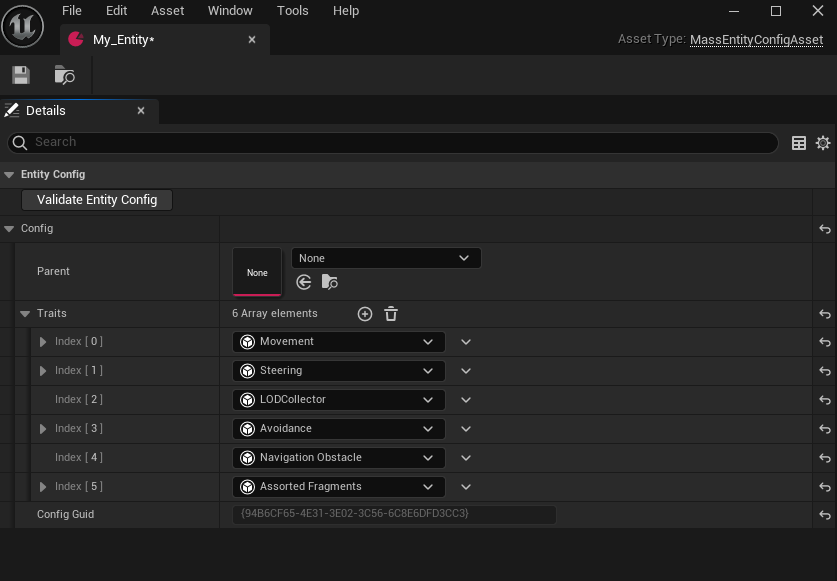The height and width of the screenshot is (581, 837).
Task: Open the Movement trait class dropdown
Action: 338,342
